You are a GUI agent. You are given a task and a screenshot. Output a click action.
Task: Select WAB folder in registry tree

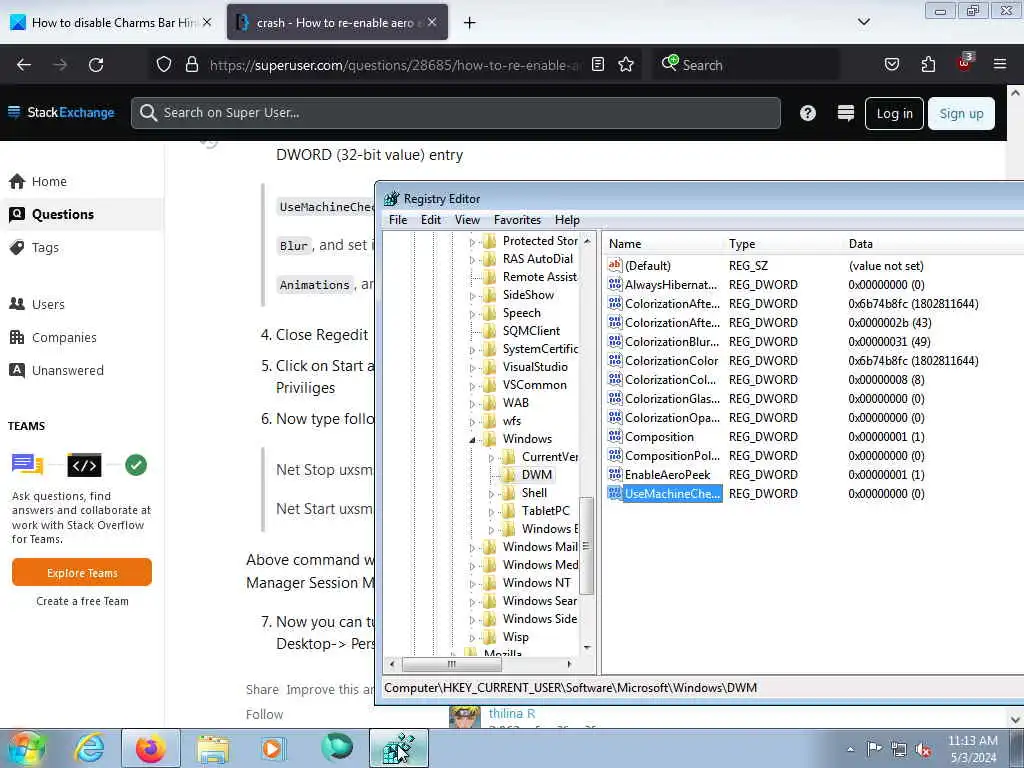pyautogui.click(x=515, y=403)
